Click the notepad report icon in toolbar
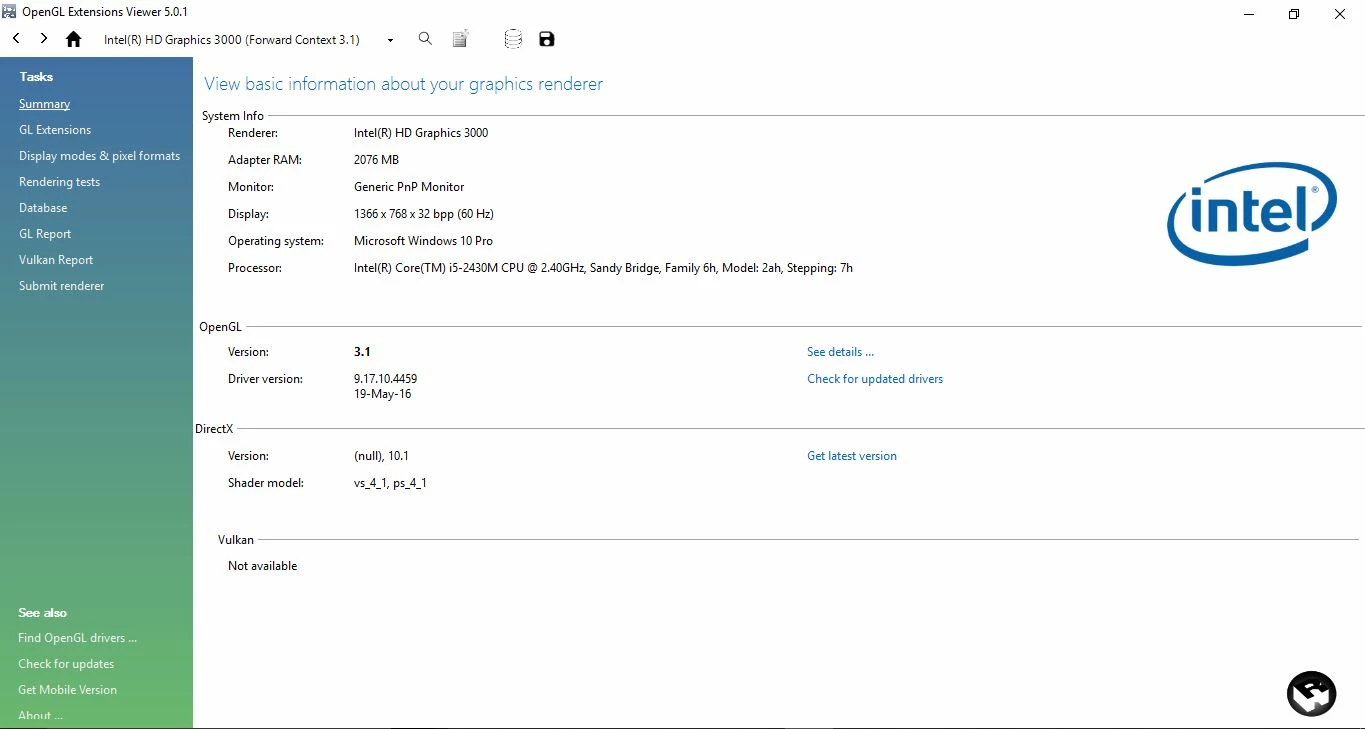This screenshot has width=1365, height=729. (460, 39)
